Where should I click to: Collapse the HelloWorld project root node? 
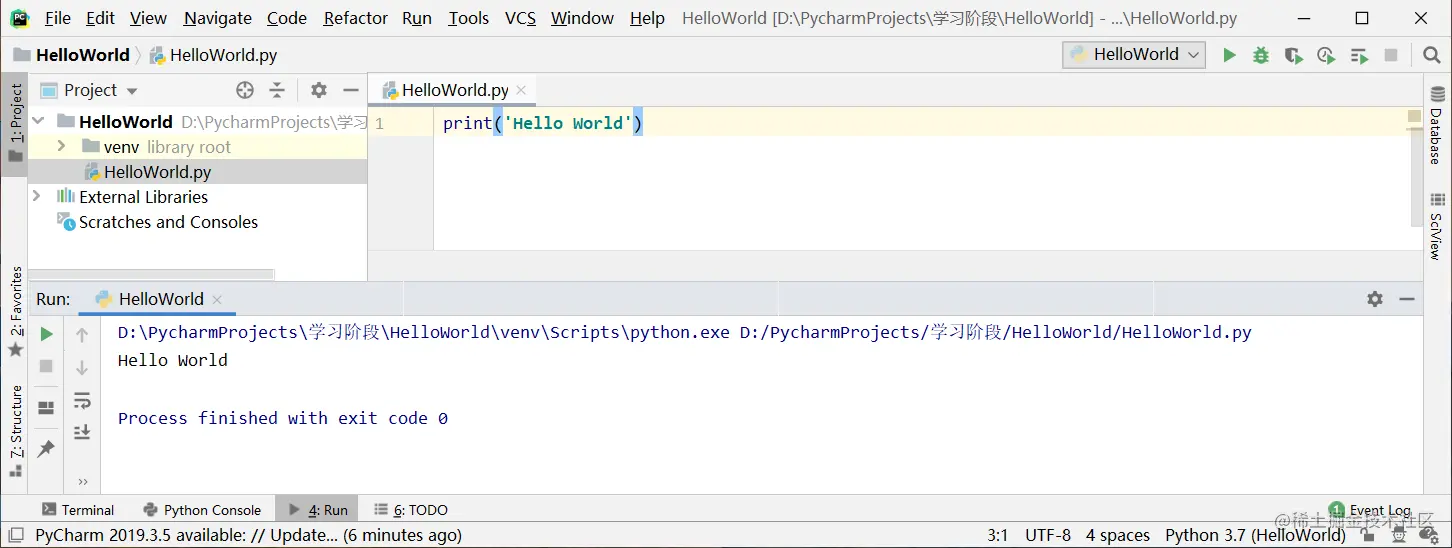[38, 121]
